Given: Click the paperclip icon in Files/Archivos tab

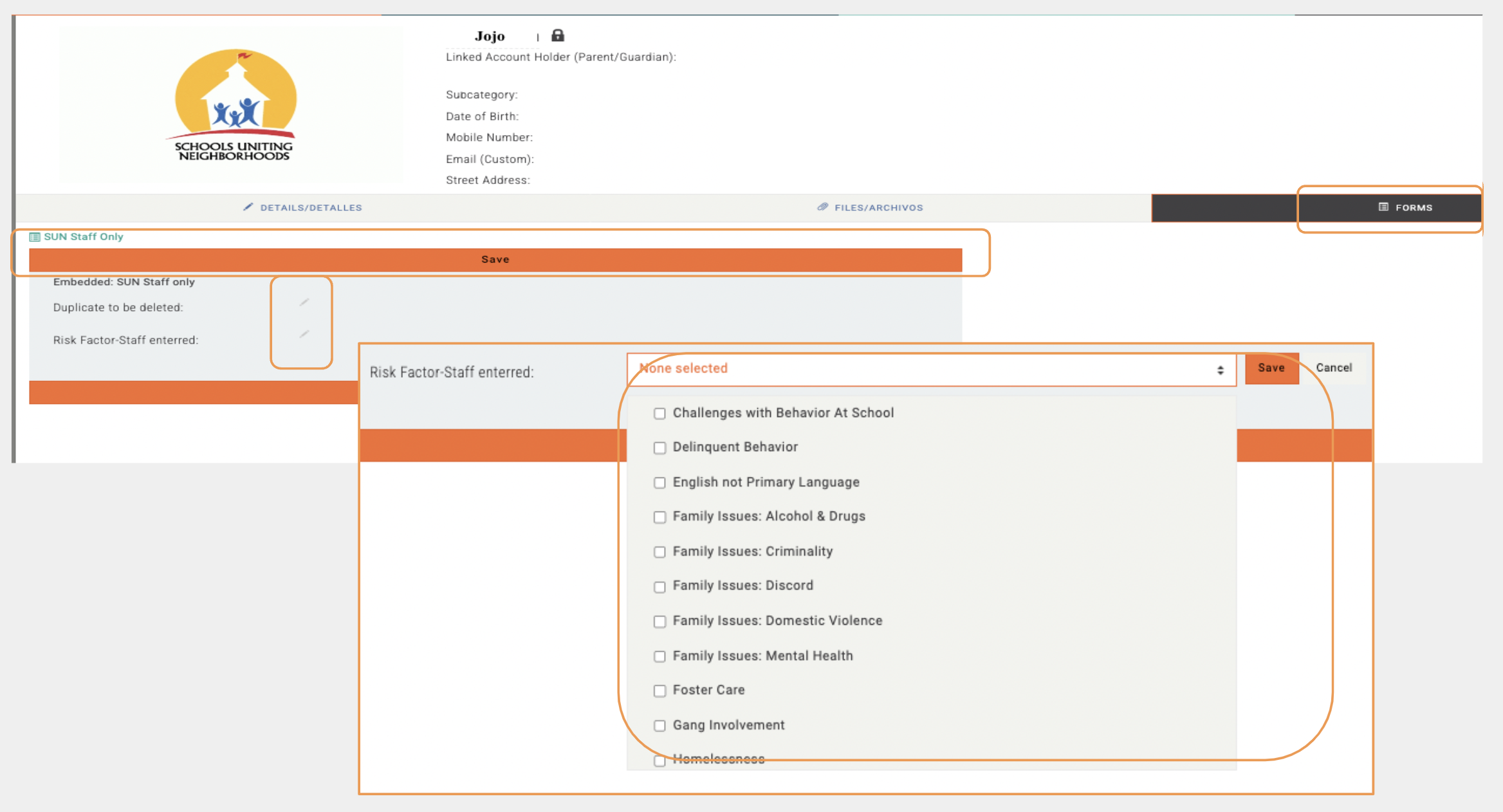Looking at the screenshot, I should point(822,207).
